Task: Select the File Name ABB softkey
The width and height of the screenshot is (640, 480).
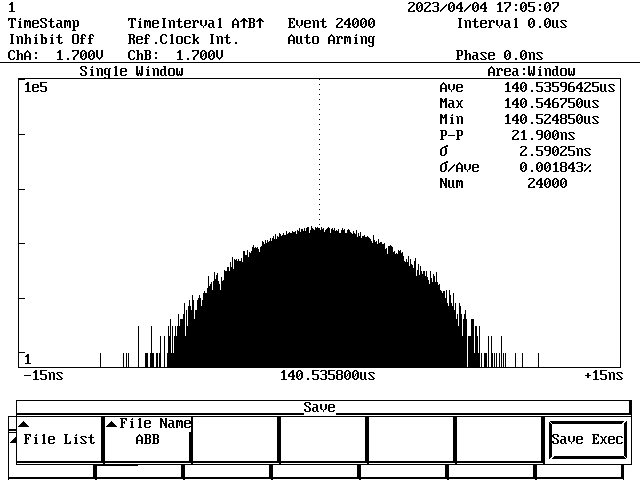Action: pyautogui.click(x=147, y=438)
